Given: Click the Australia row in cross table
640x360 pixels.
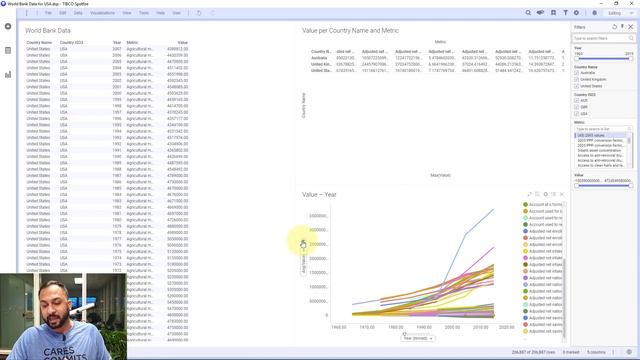Looking at the screenshot, I should pyautogui.click(x=437, y=58).
